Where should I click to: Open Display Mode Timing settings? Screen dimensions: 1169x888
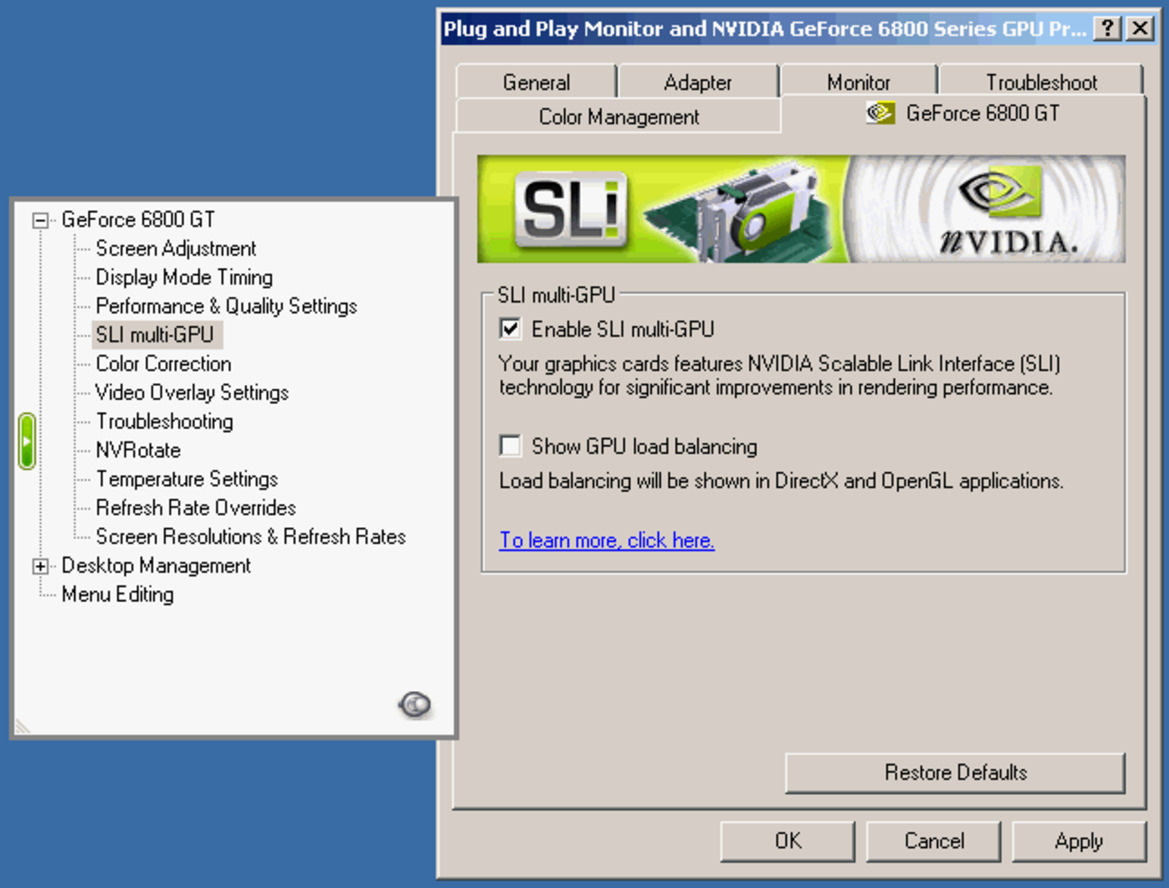tap(184, 277)
